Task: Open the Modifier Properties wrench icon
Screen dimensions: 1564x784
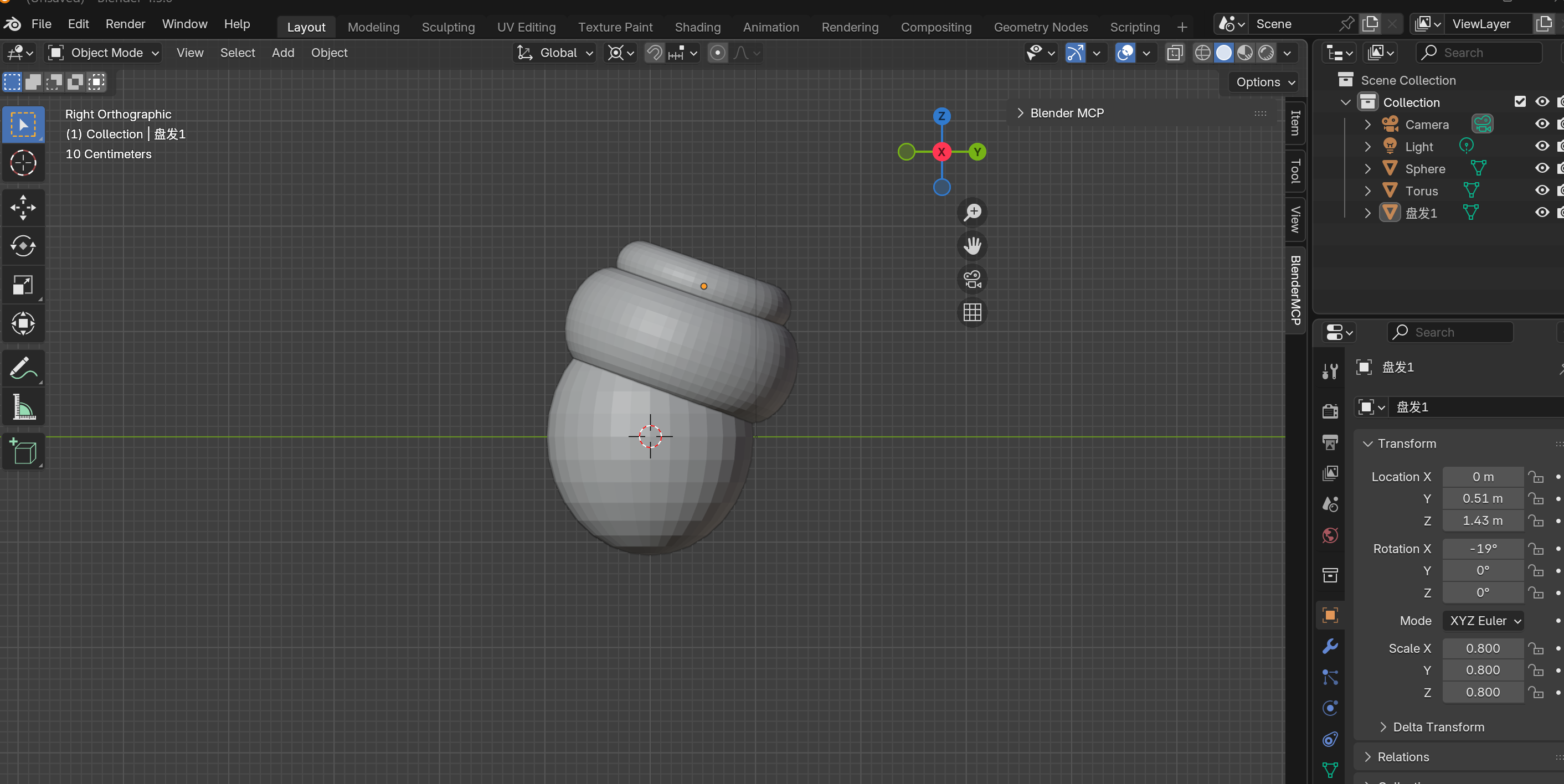Action: coord(1330,646)
